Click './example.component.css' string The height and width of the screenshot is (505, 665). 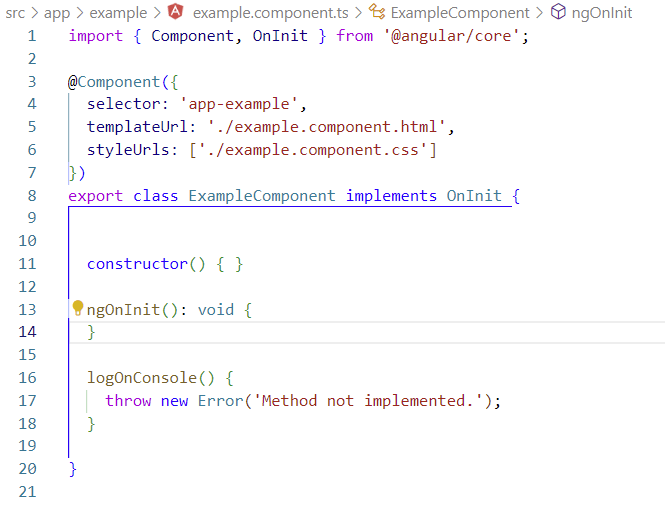(313, 150)
